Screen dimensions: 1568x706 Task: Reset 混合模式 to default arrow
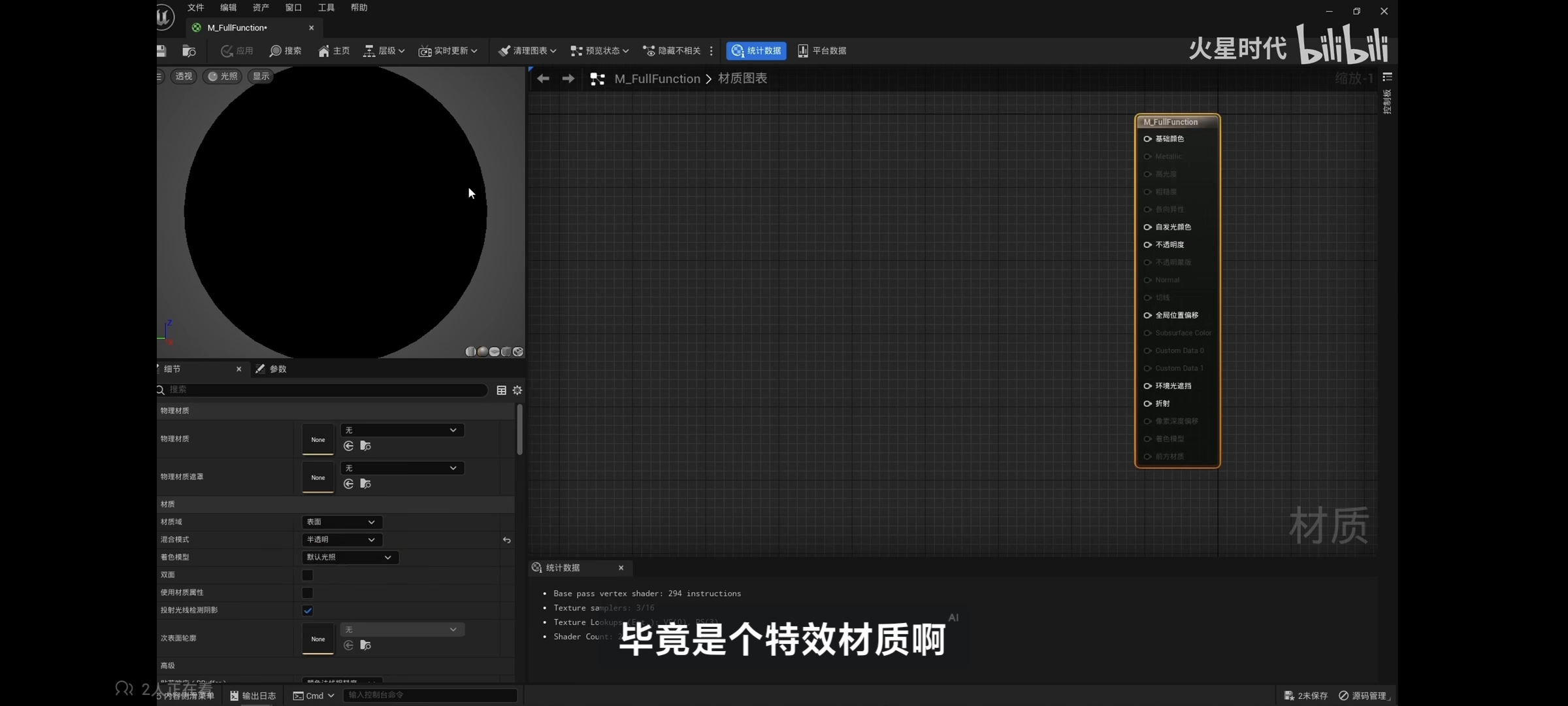point(506,540)
